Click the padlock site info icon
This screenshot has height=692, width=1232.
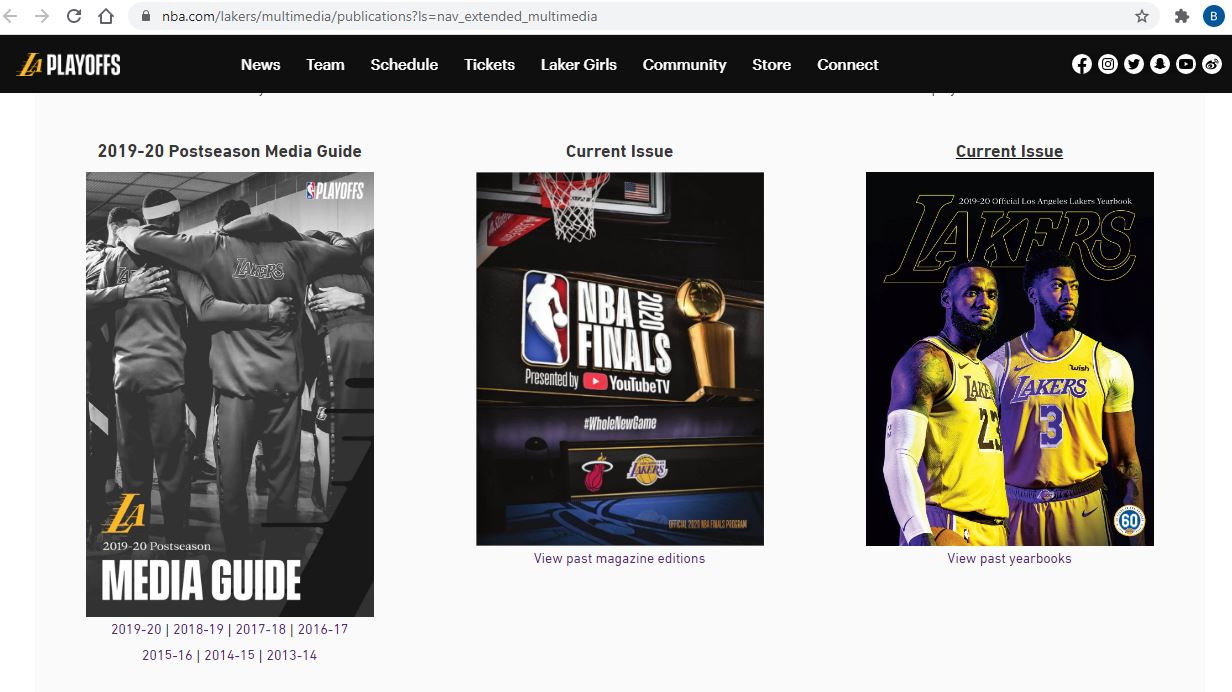(x=146, y=16)
